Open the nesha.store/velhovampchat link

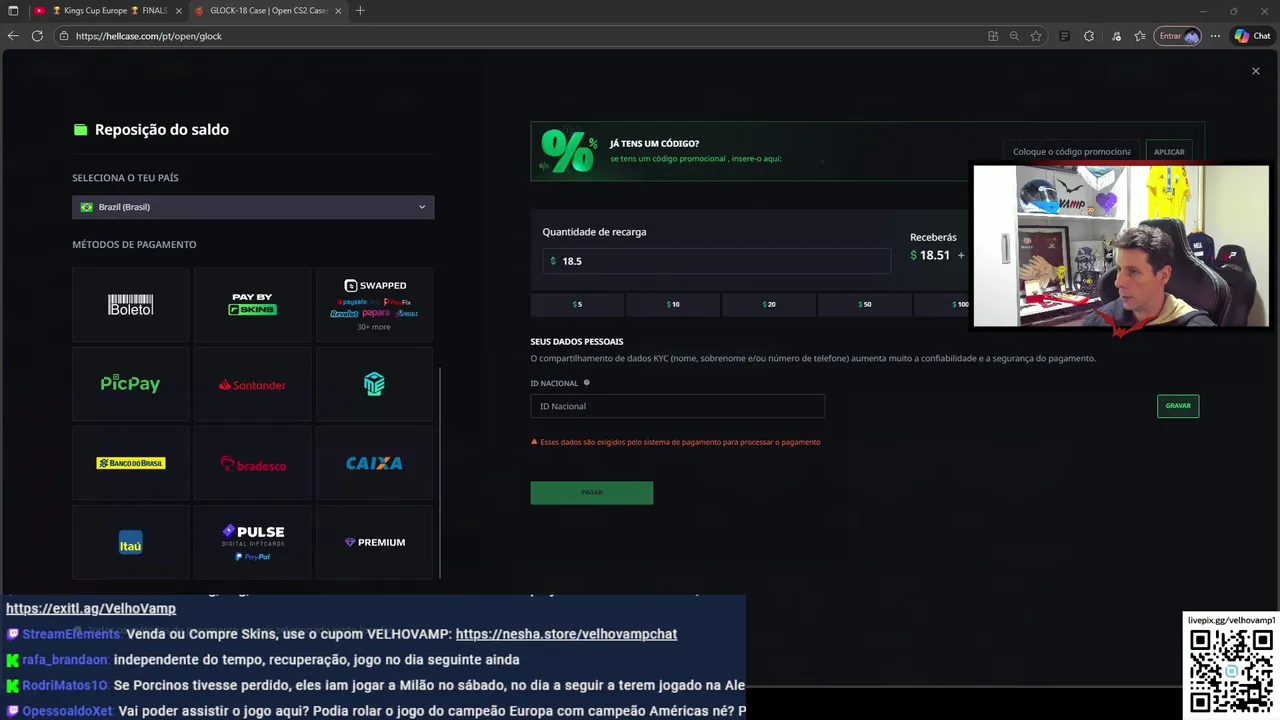[x=566, y=634]
